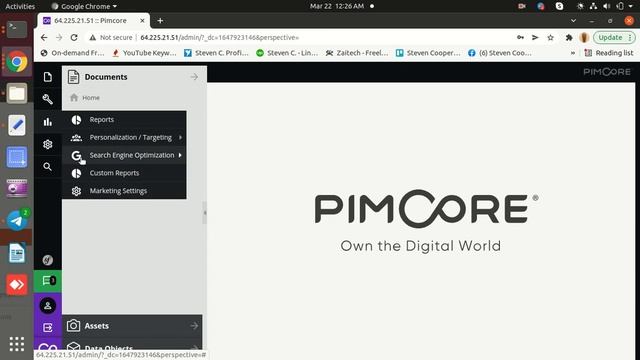Open Personalization / Targeting menu entry

pyautogui.click(x=124, y=138)
